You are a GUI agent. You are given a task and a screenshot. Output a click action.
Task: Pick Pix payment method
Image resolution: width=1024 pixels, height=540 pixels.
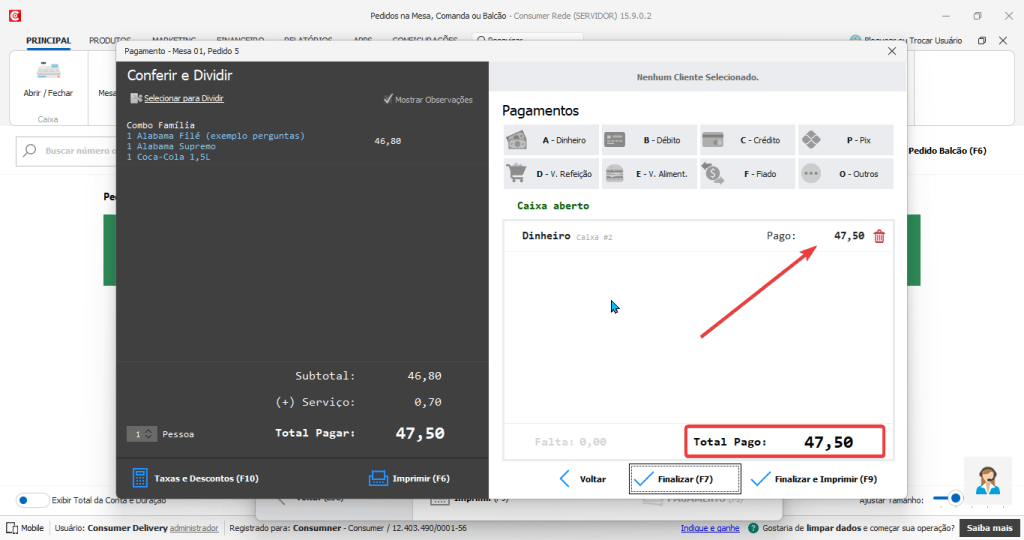point(845,141)
